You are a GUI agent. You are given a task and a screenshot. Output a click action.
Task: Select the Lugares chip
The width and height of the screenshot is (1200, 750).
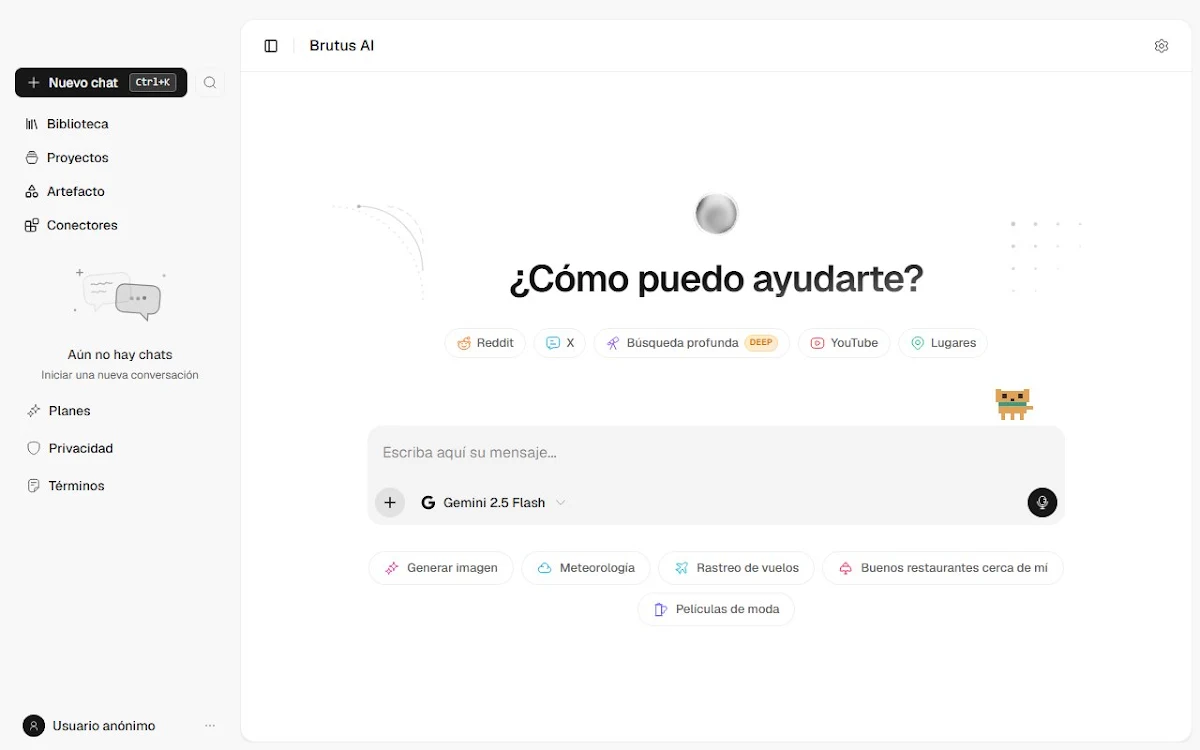(x=943, y=343)
